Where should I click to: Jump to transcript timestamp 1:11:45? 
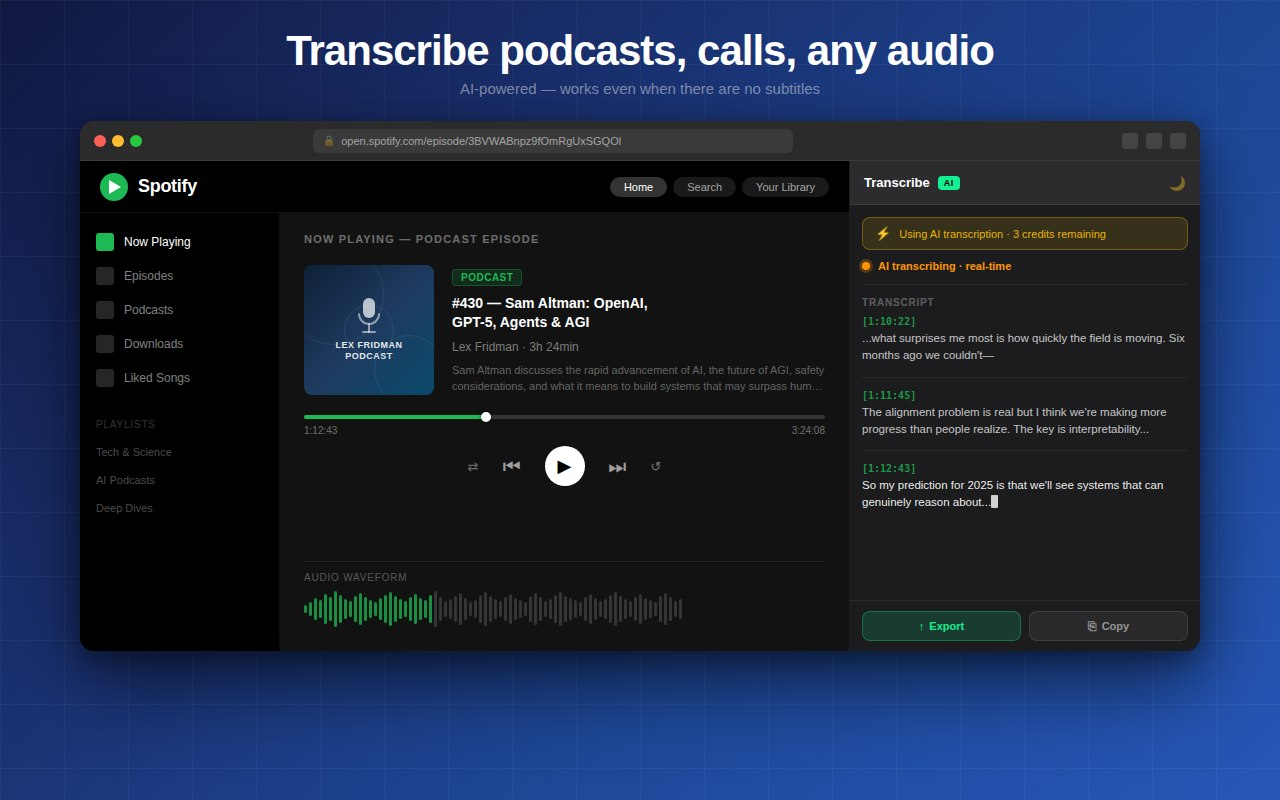889,395
